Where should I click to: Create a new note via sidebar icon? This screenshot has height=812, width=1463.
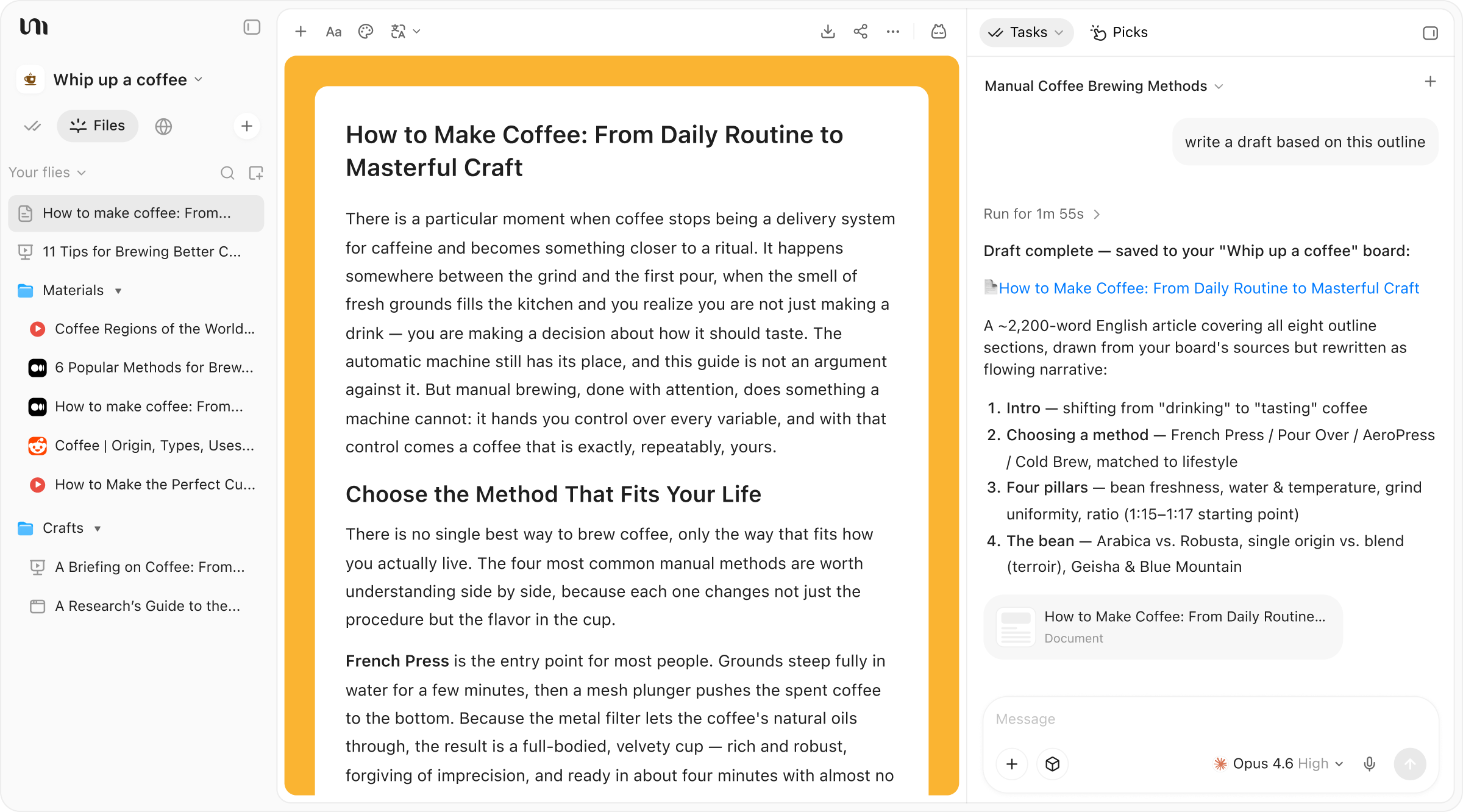[256, 173]
